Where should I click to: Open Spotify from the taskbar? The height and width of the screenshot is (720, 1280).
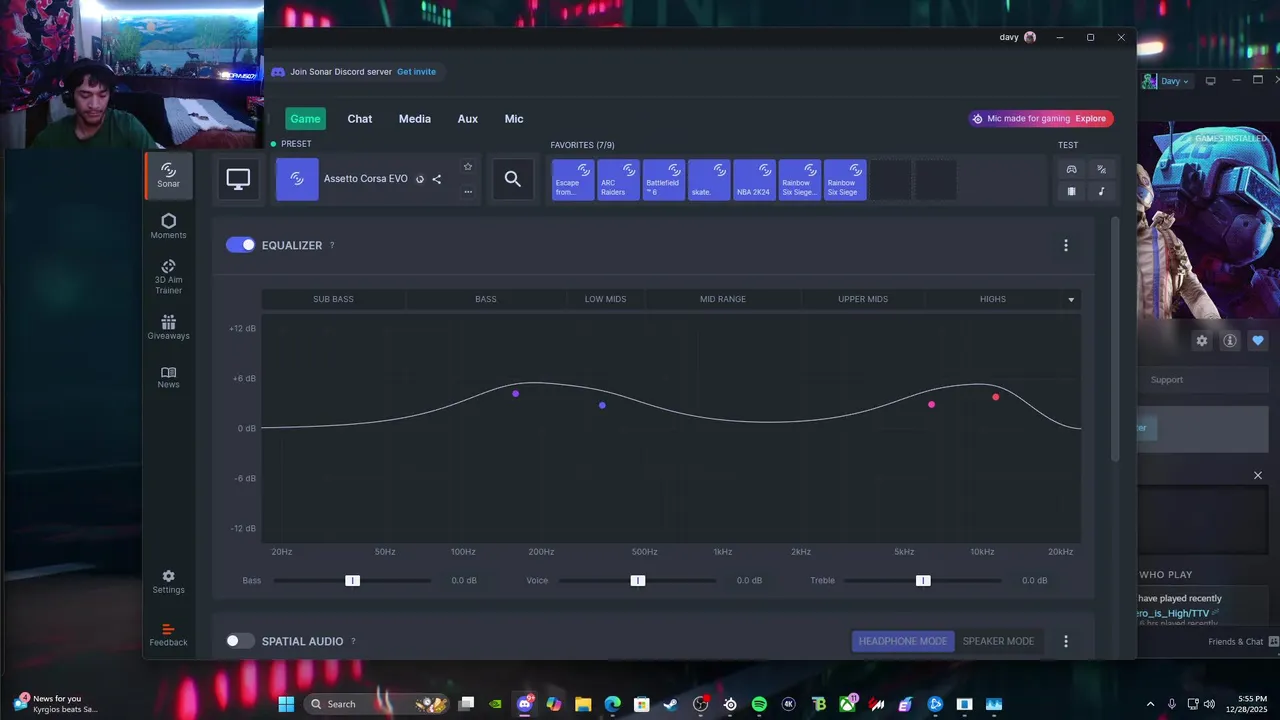point(759,704)
